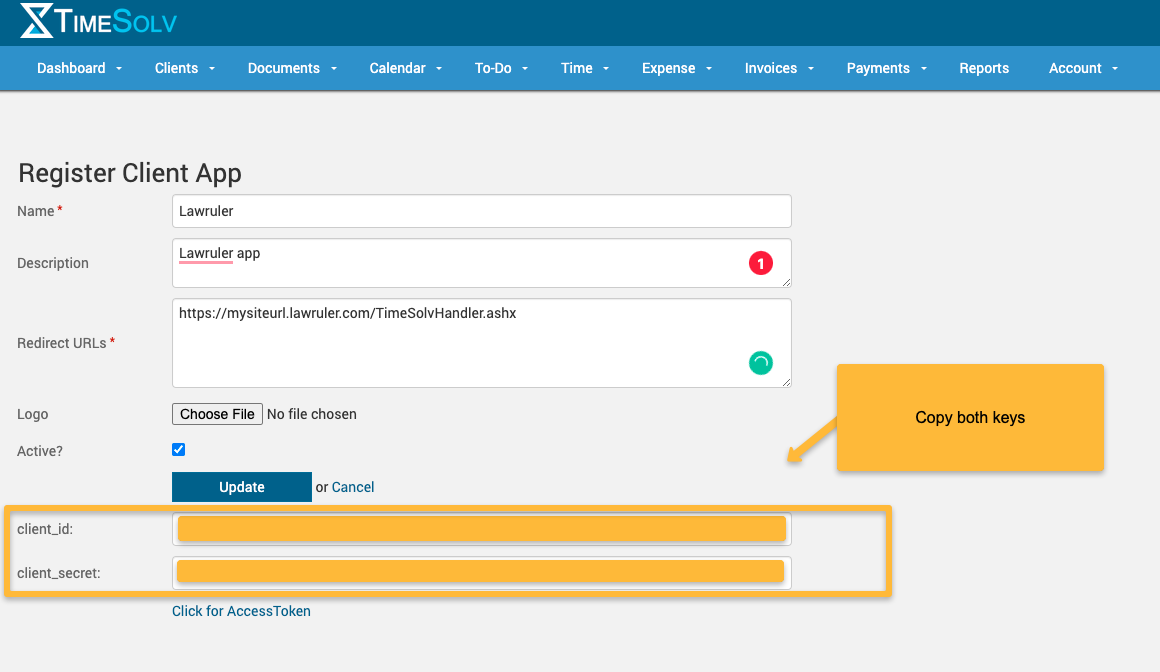Click into the Redirect URLs text area
Screen dimensions: 1160x672
pyautogui.click(x=482, y=343)
